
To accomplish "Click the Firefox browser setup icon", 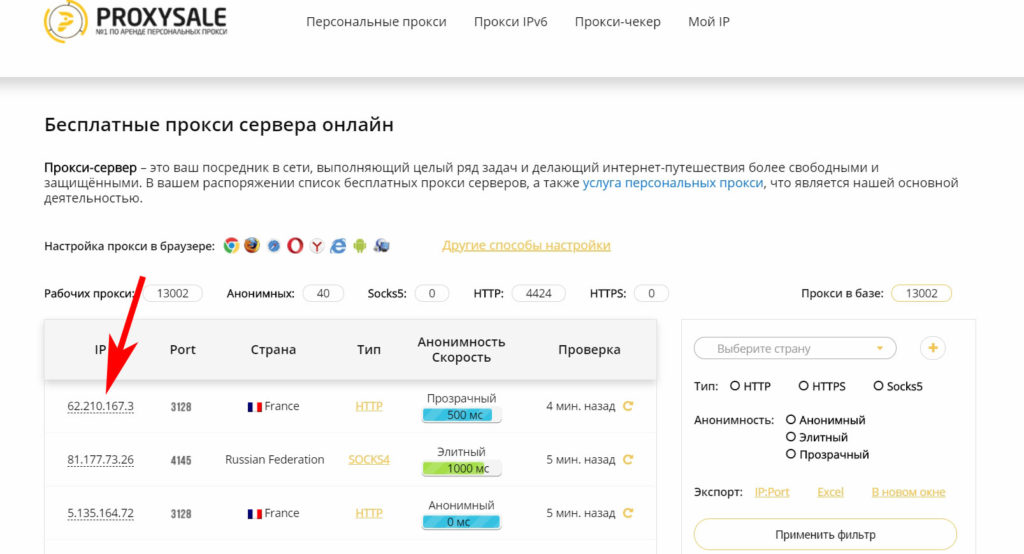I will click(252, 245).
